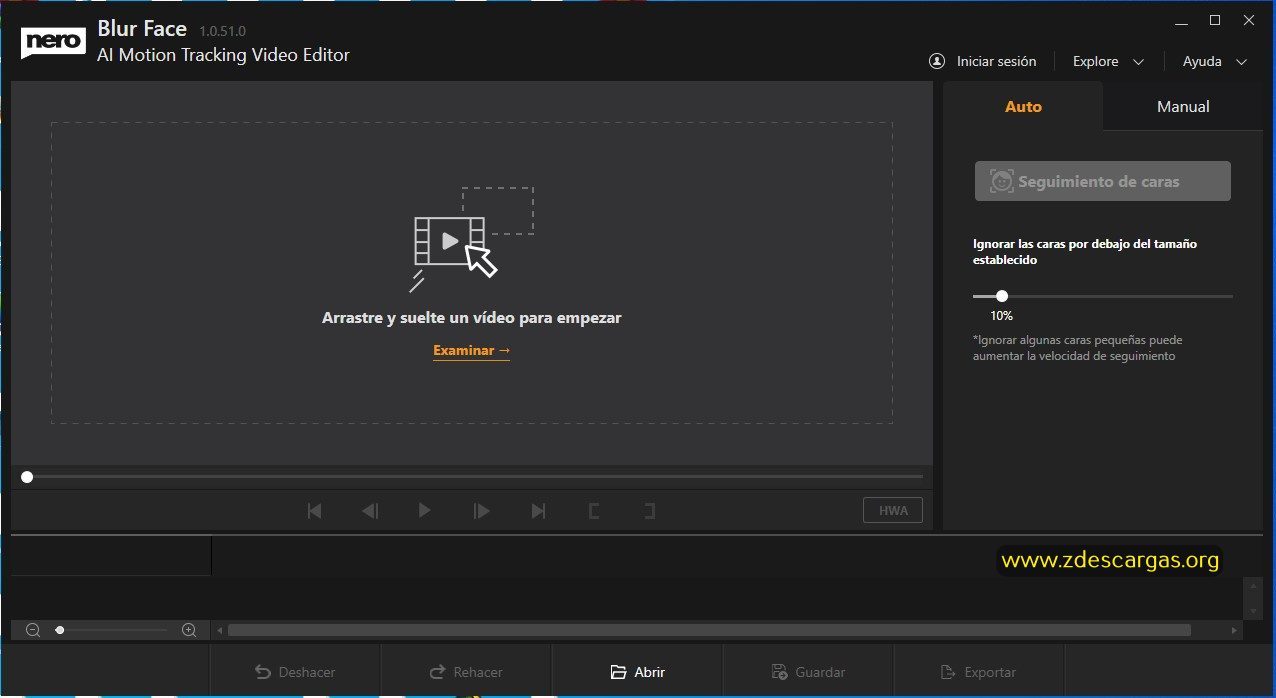Click Exportar to export video
Image resolution: width=1276 pixels, height=698 pixels.
click(x=979, y=672)
